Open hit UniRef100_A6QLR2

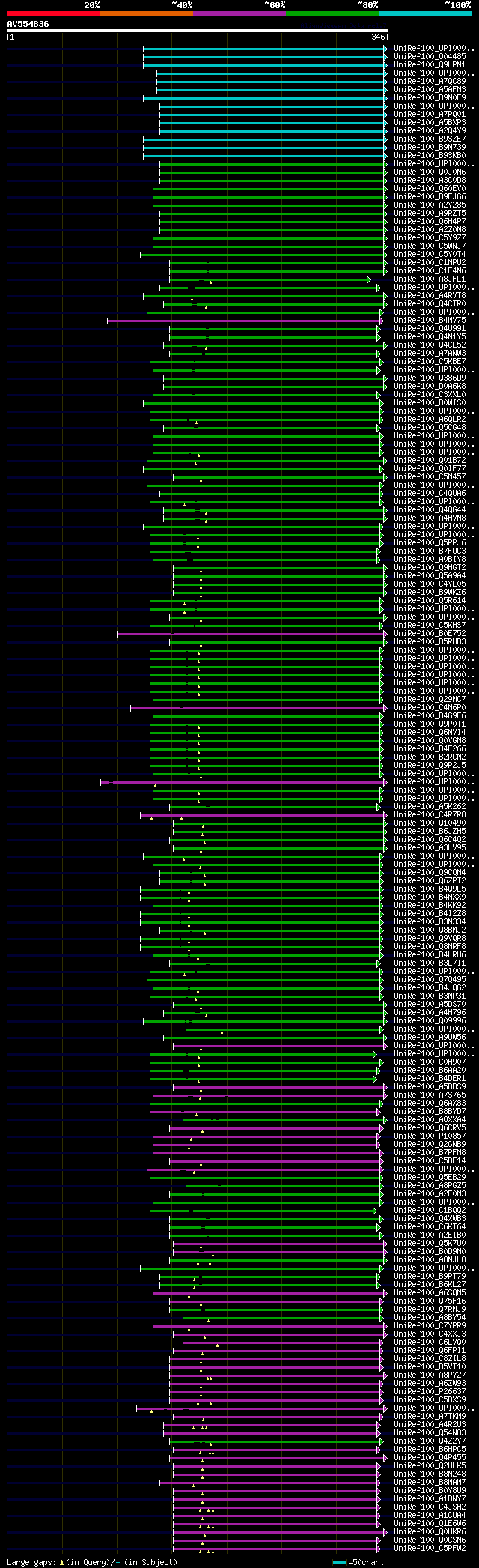point(430,420)
